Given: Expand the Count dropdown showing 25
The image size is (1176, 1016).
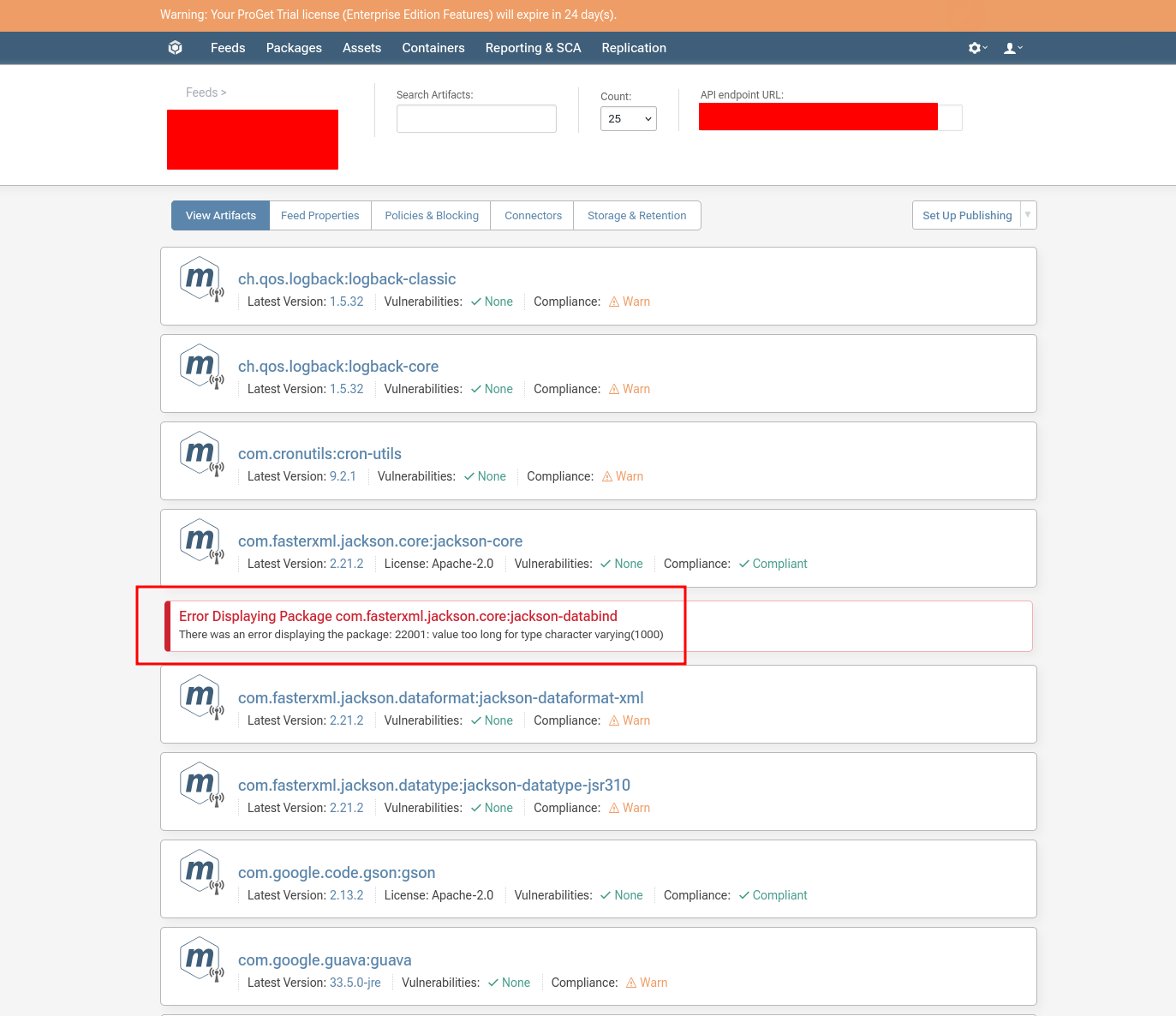Looking at the screenshot, I should click(x=629, y=119).
